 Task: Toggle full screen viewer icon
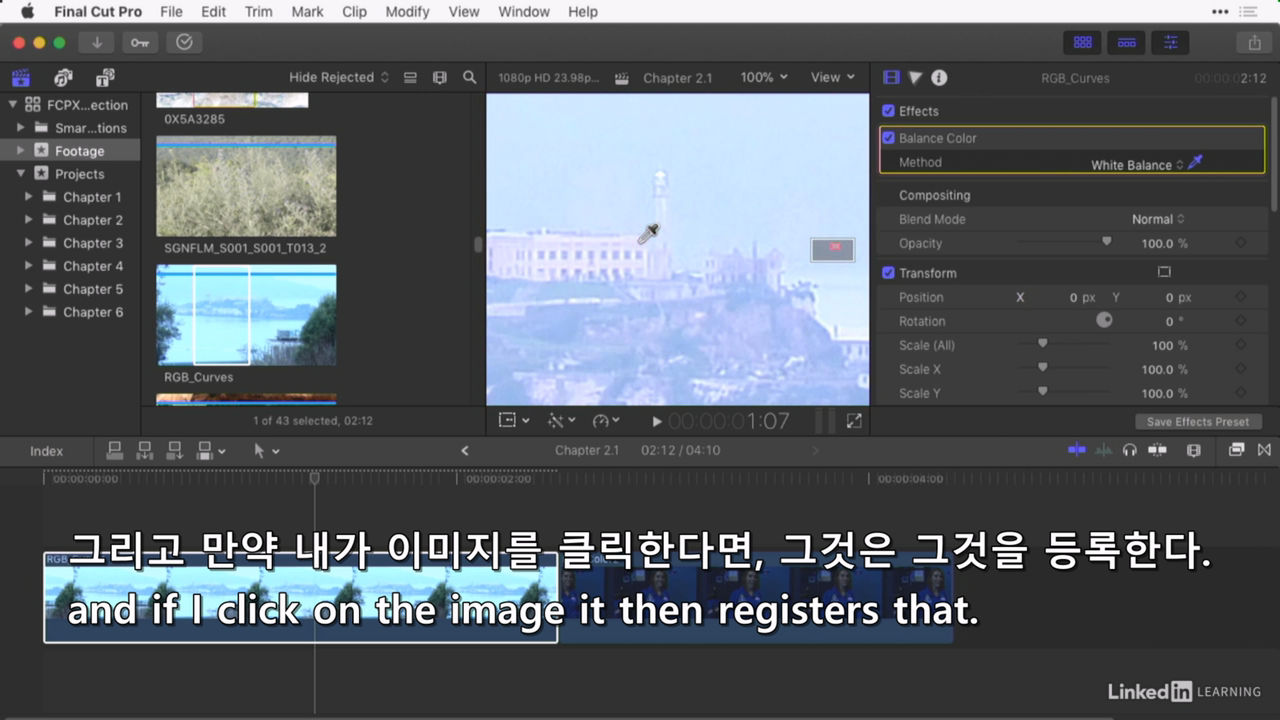(x=854, y=421)
